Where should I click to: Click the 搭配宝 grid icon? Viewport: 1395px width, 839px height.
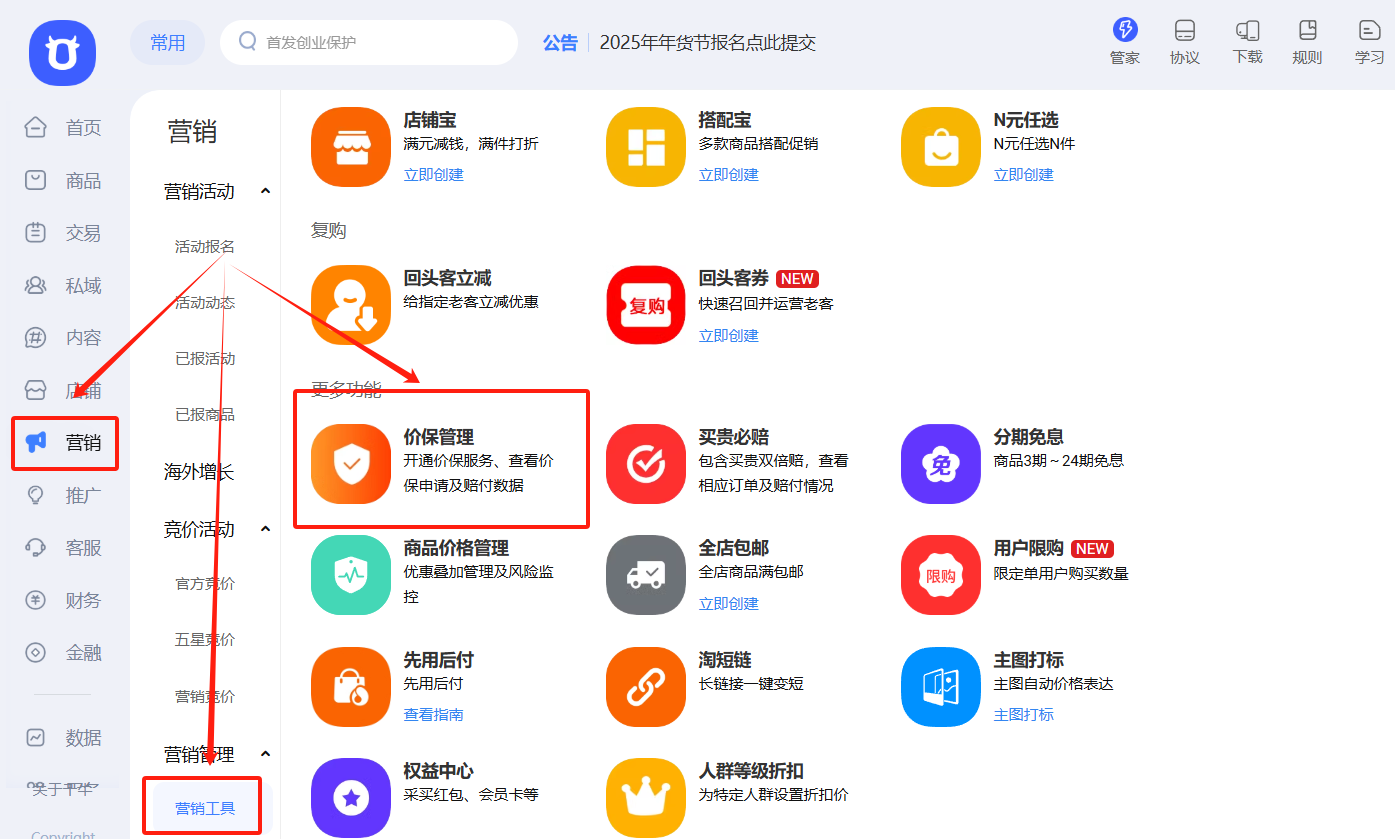click(646, 147)
